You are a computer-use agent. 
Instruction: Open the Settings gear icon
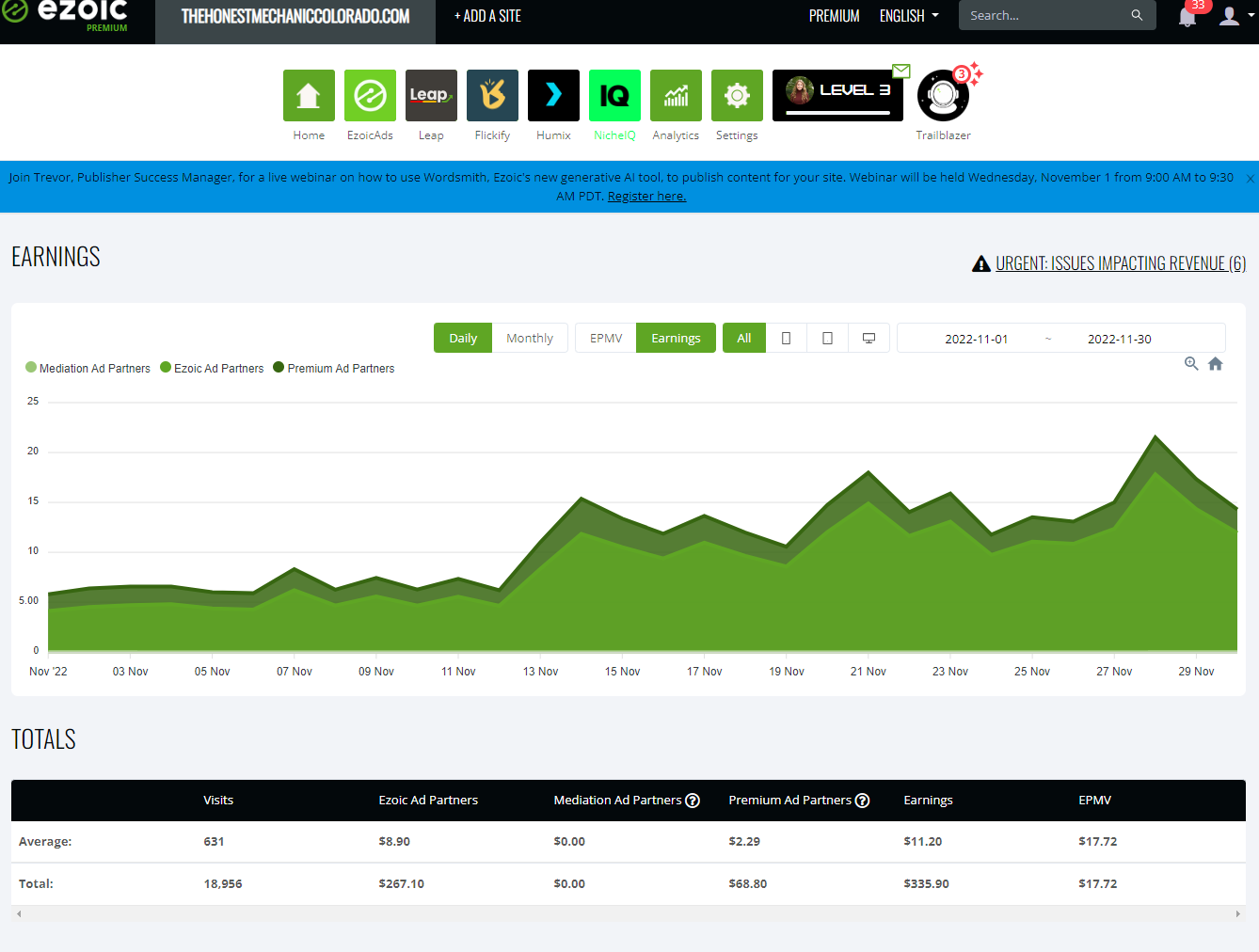click(x=737, y=95)
